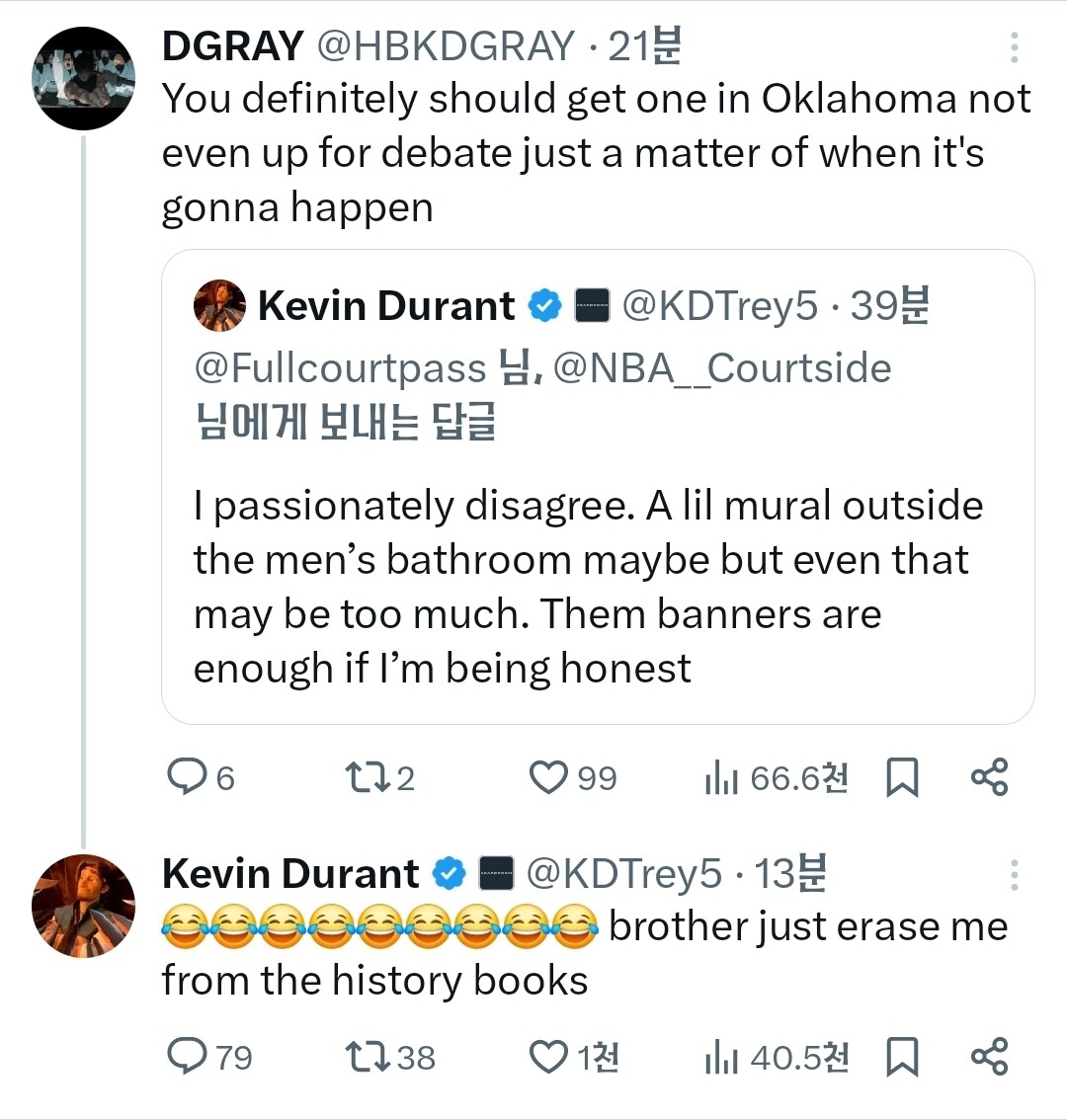Open Kevin Durant's avatar in reply
The image size is (1067, 1120).
point(83,906)
